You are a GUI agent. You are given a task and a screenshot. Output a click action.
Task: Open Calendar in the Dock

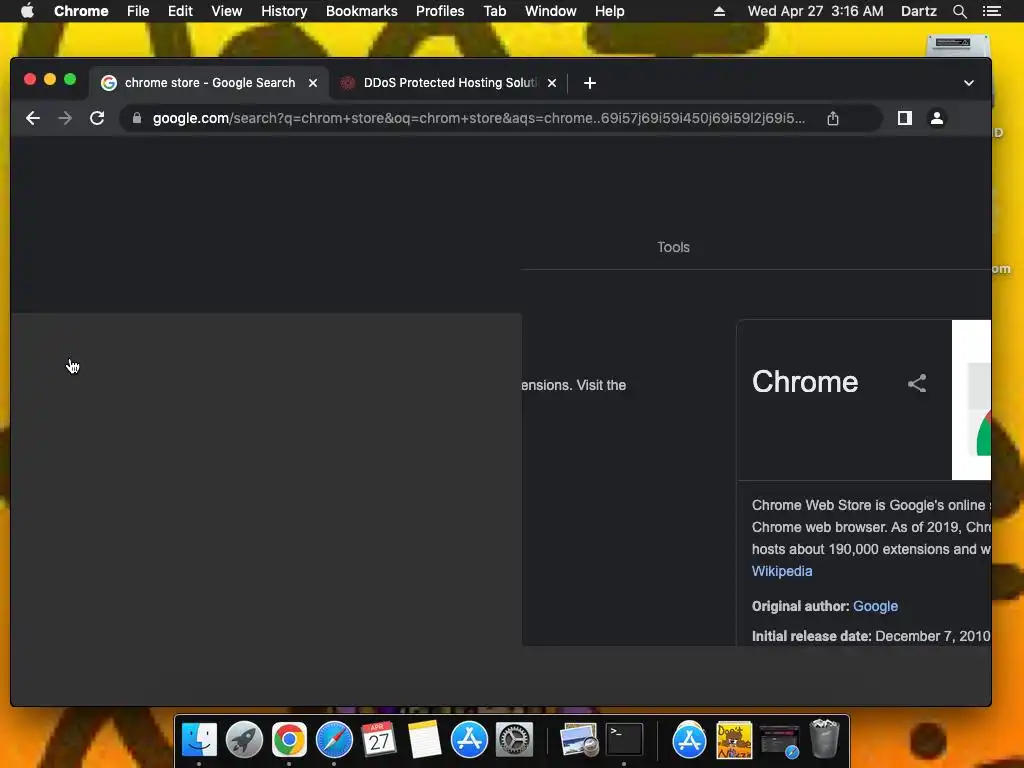coord(379,740)
